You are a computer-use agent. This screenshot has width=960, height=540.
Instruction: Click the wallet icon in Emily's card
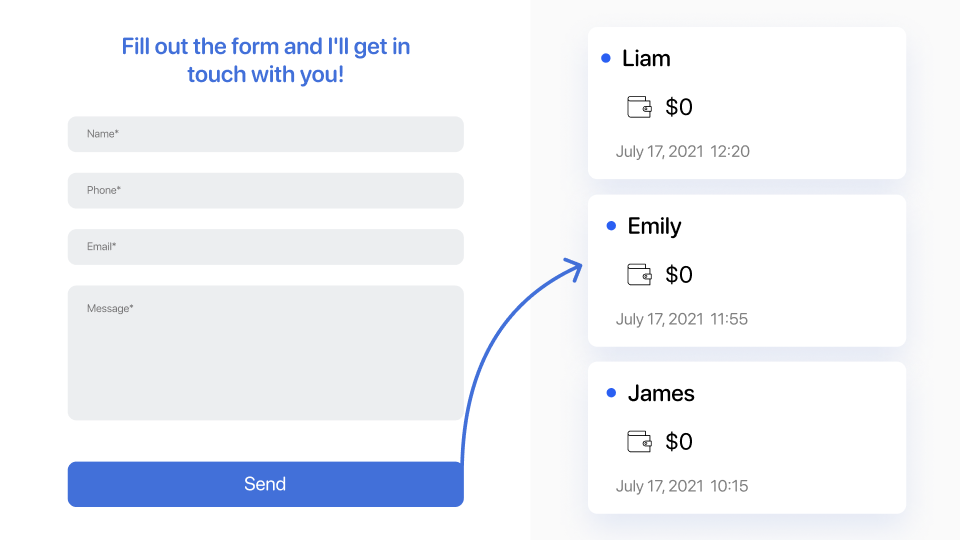tap(639, 274)
